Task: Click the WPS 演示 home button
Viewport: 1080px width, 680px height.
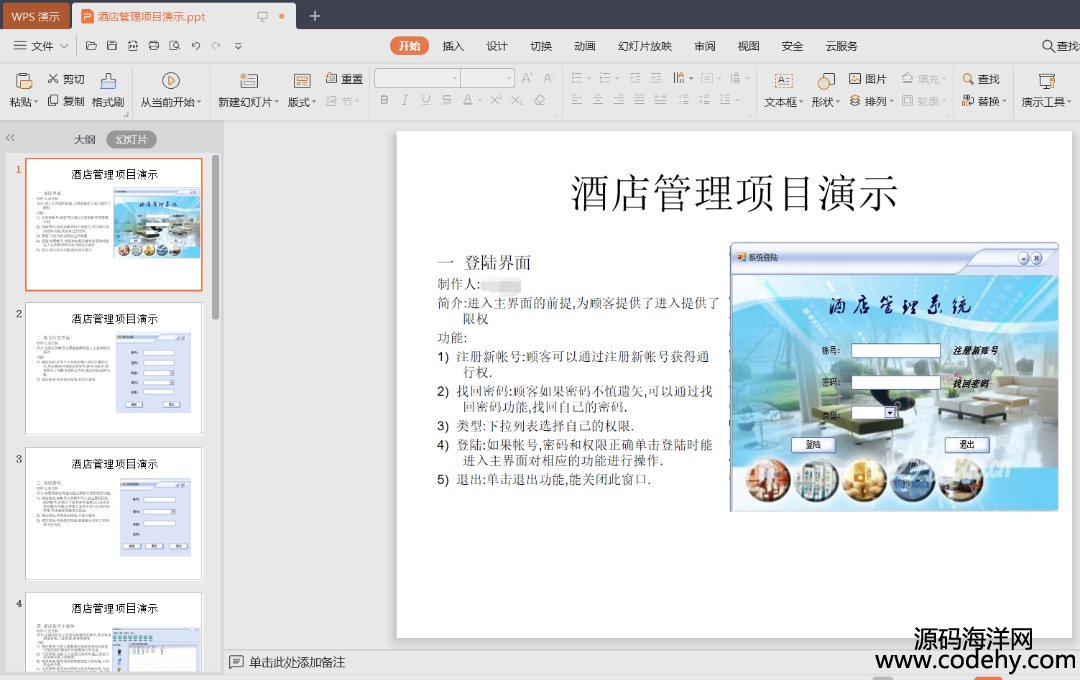Action: pos(36,17)
